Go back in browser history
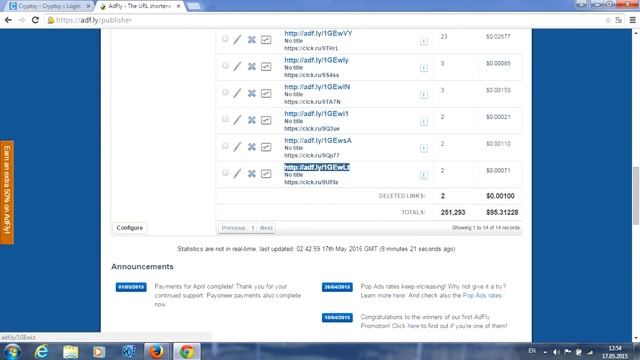This screenshot has height=360, width=640. pyautogui.click(x=8, y=20)
